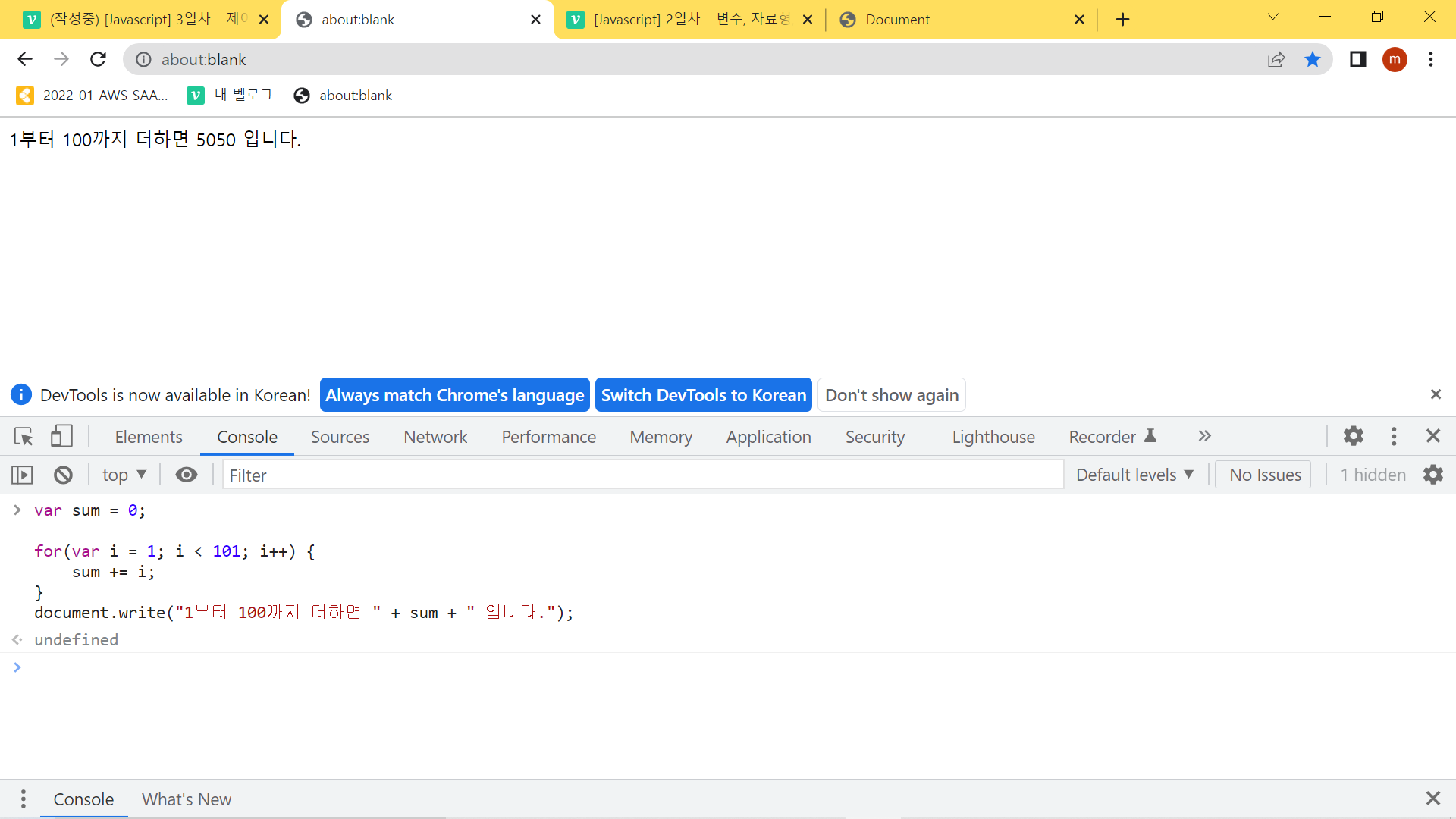Open the Network panel tab
1456x819 pixels.
pos(435,437)
